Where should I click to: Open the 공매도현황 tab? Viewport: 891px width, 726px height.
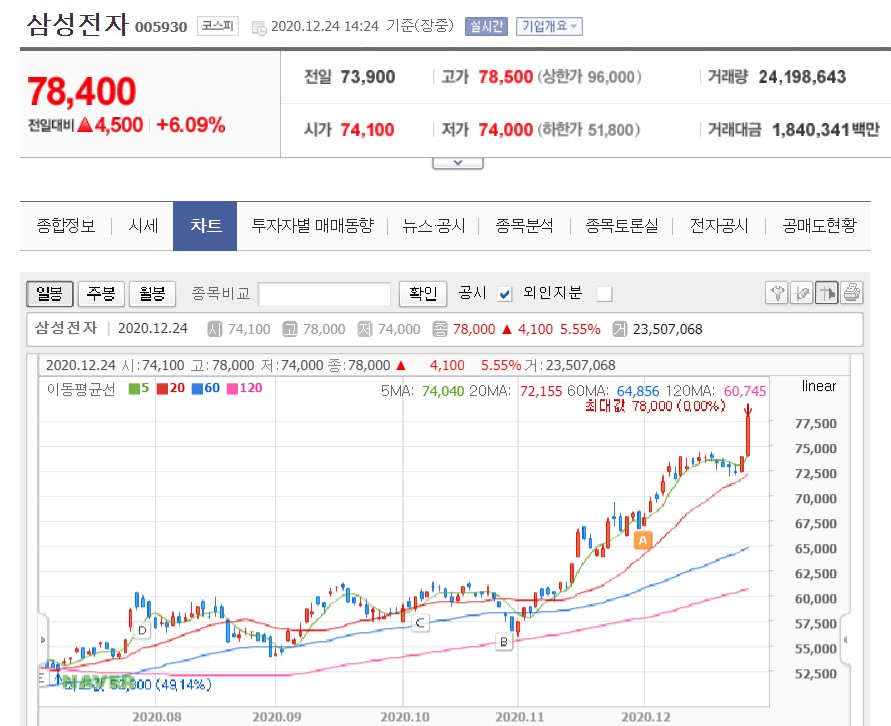(x=819, y=226)
